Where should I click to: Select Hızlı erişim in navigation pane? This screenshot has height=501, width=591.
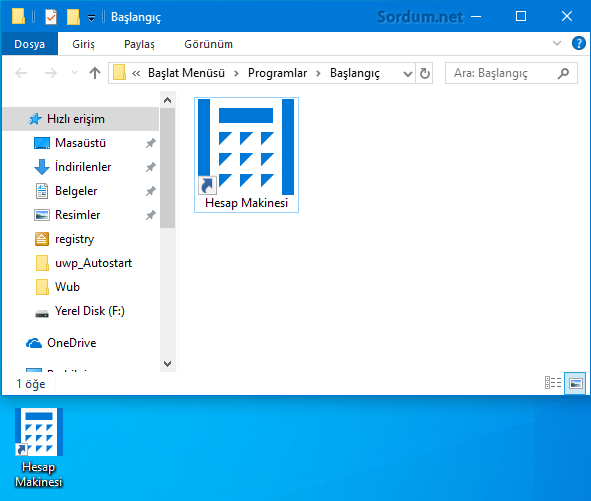[80, 119]
